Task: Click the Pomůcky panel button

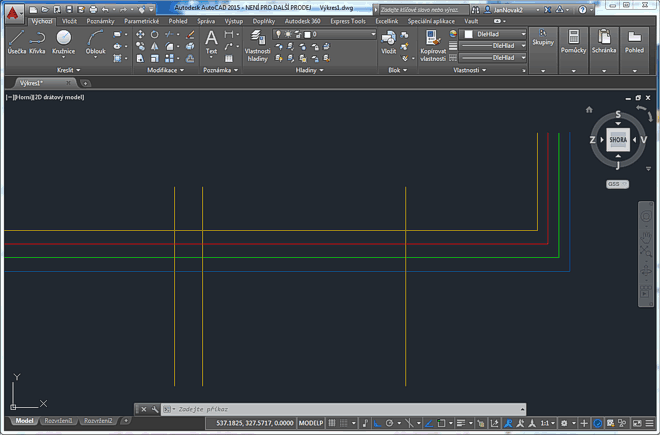Action: click(x=573, y=45)
